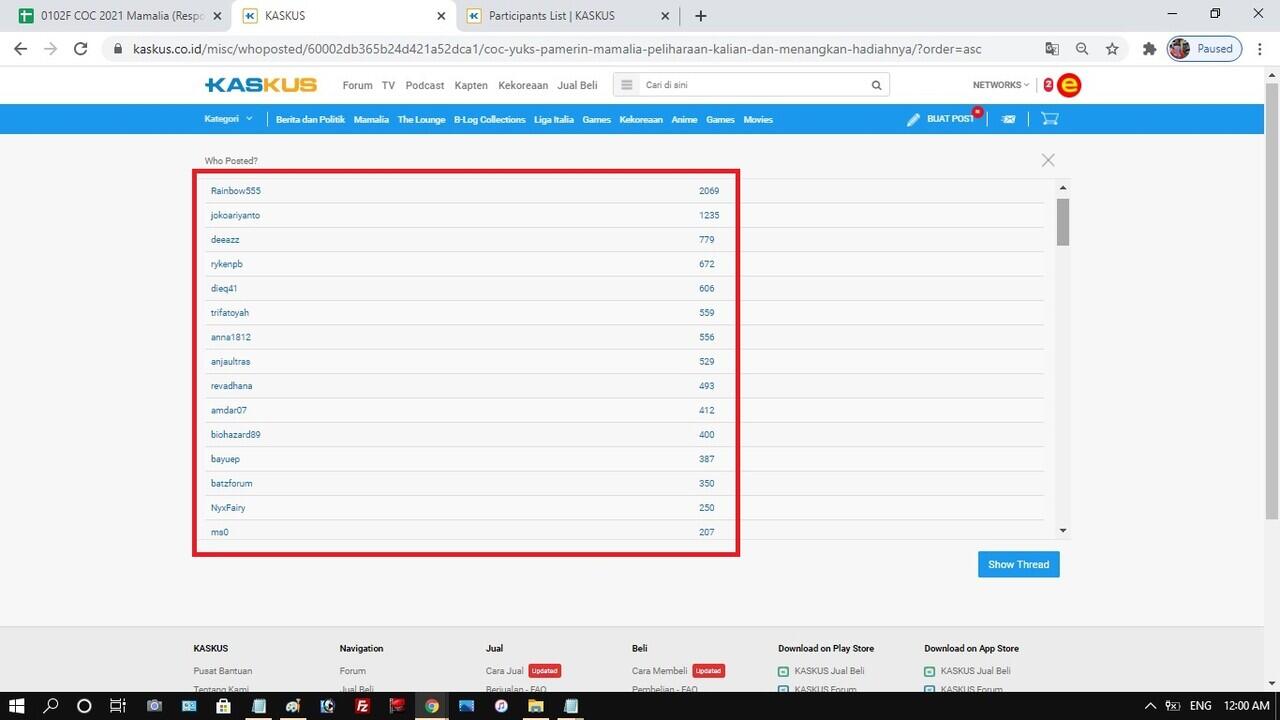Open the Camera app on the taskbar
Viewport: 1280px width, 720px height.
154,706
